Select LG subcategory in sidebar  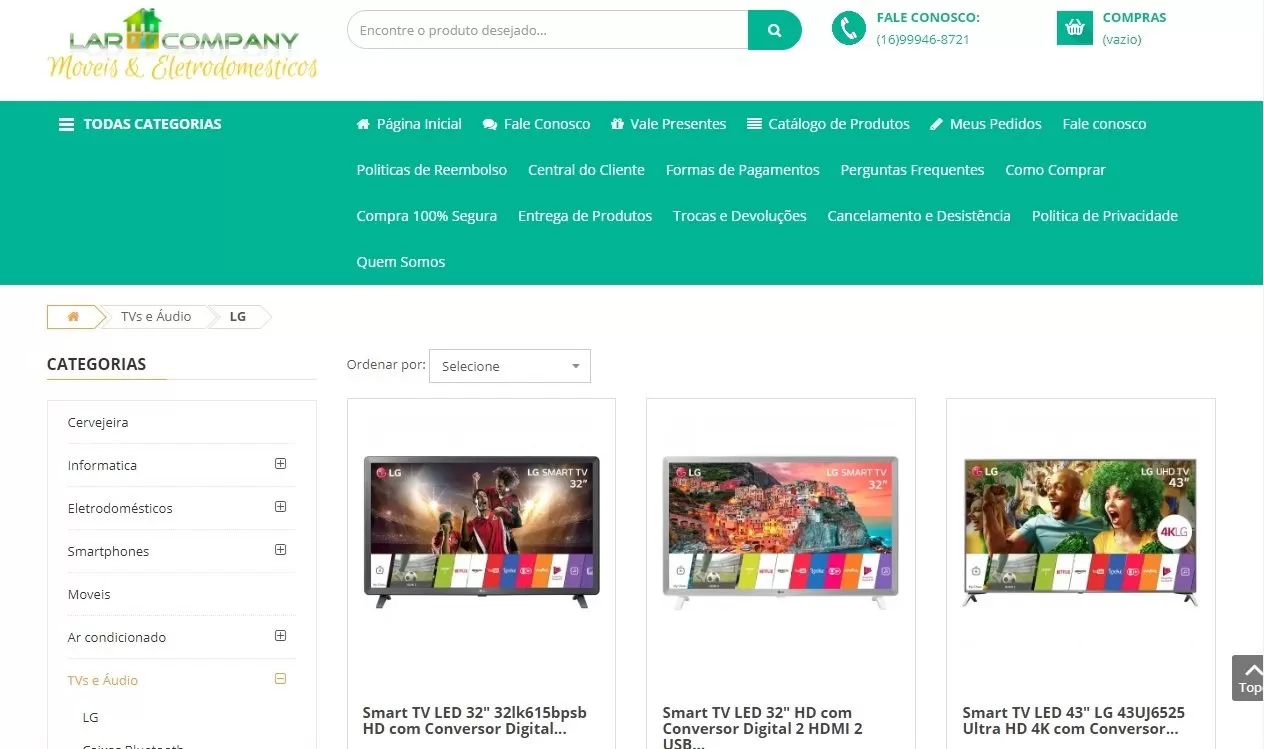pos(91,717)
